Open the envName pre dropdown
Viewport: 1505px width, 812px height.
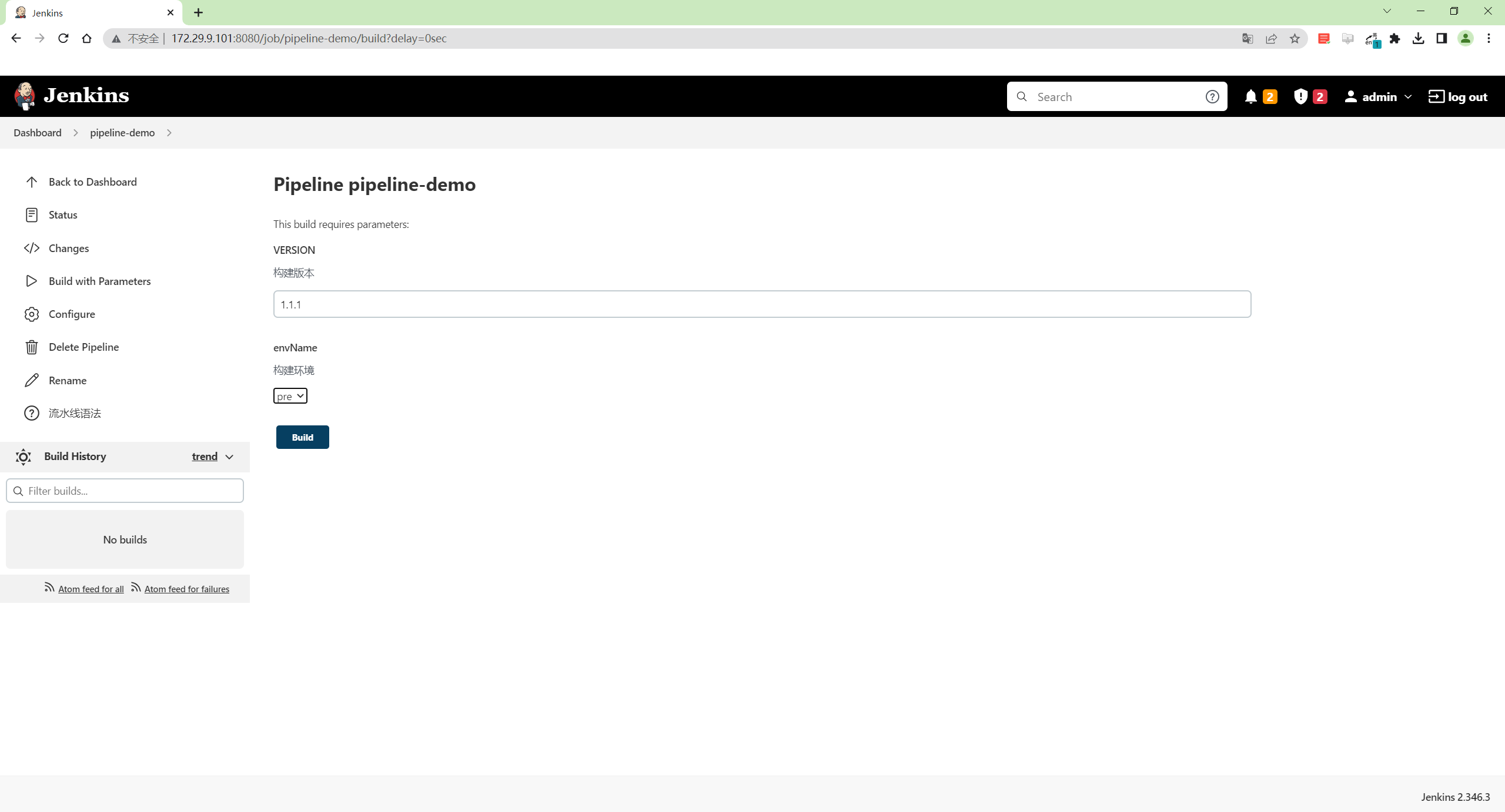(290, 396)
